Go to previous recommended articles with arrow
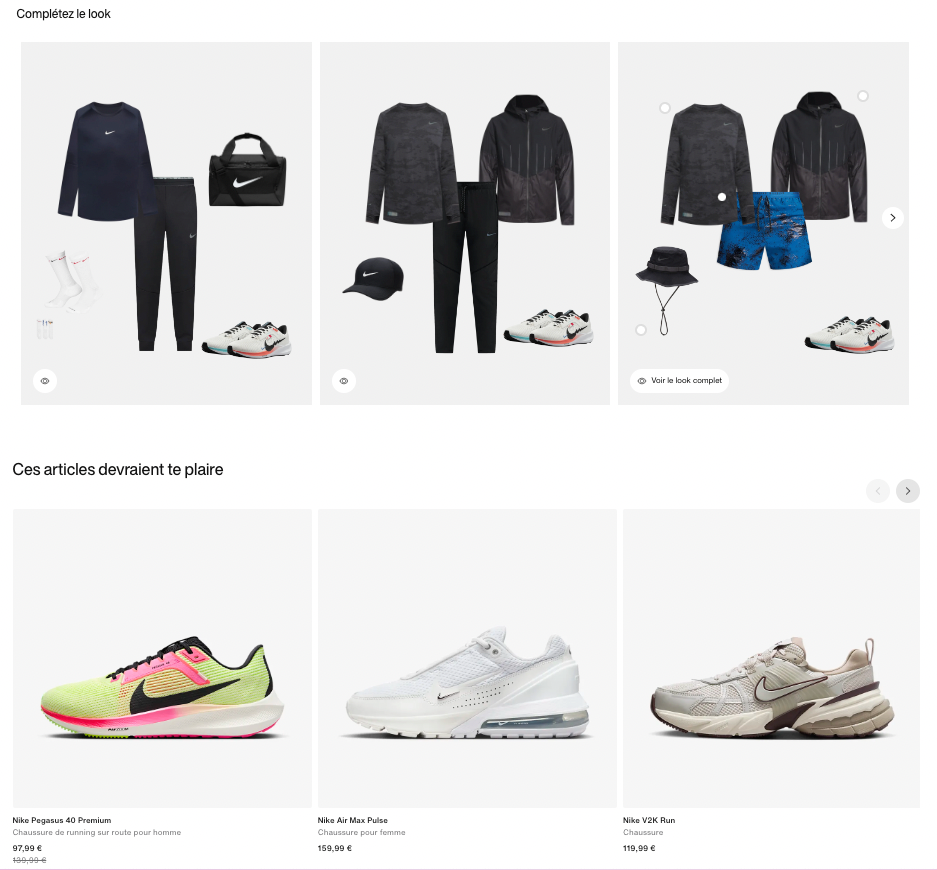937x870 pixels. tap(878, 491)
